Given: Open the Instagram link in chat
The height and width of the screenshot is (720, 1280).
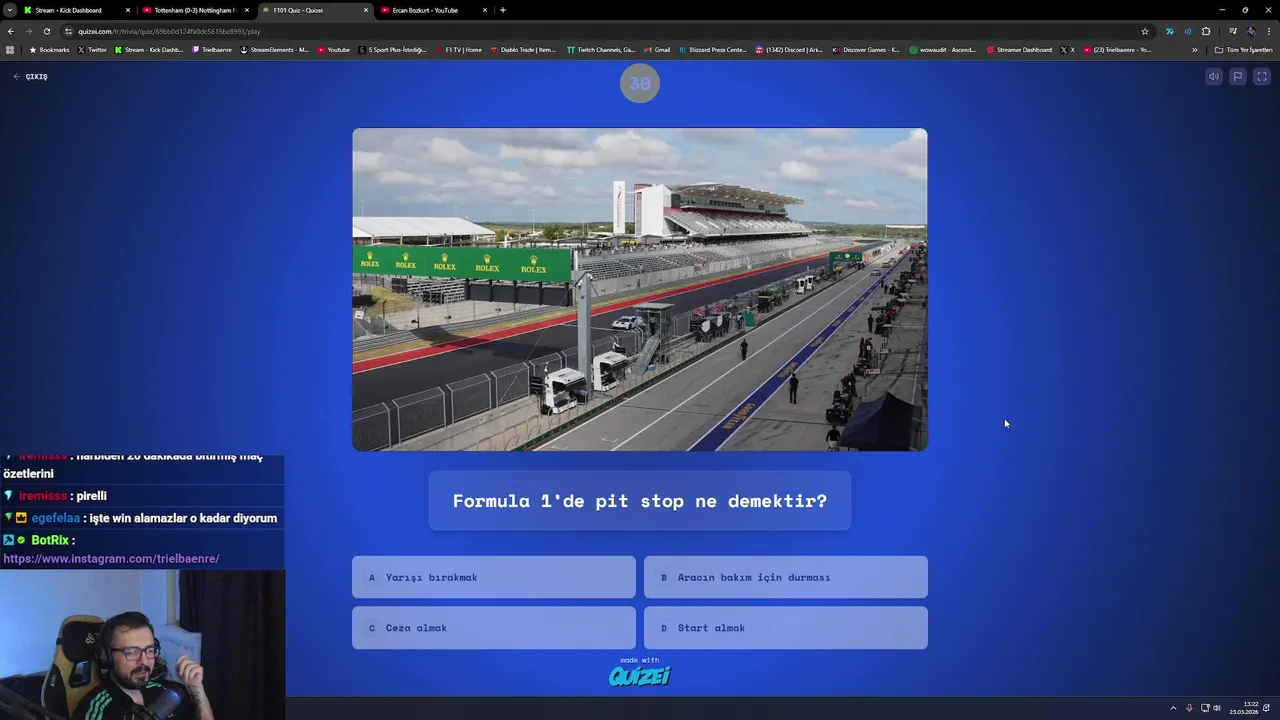Looking at the screenshot, I should (x=111, y=559).
